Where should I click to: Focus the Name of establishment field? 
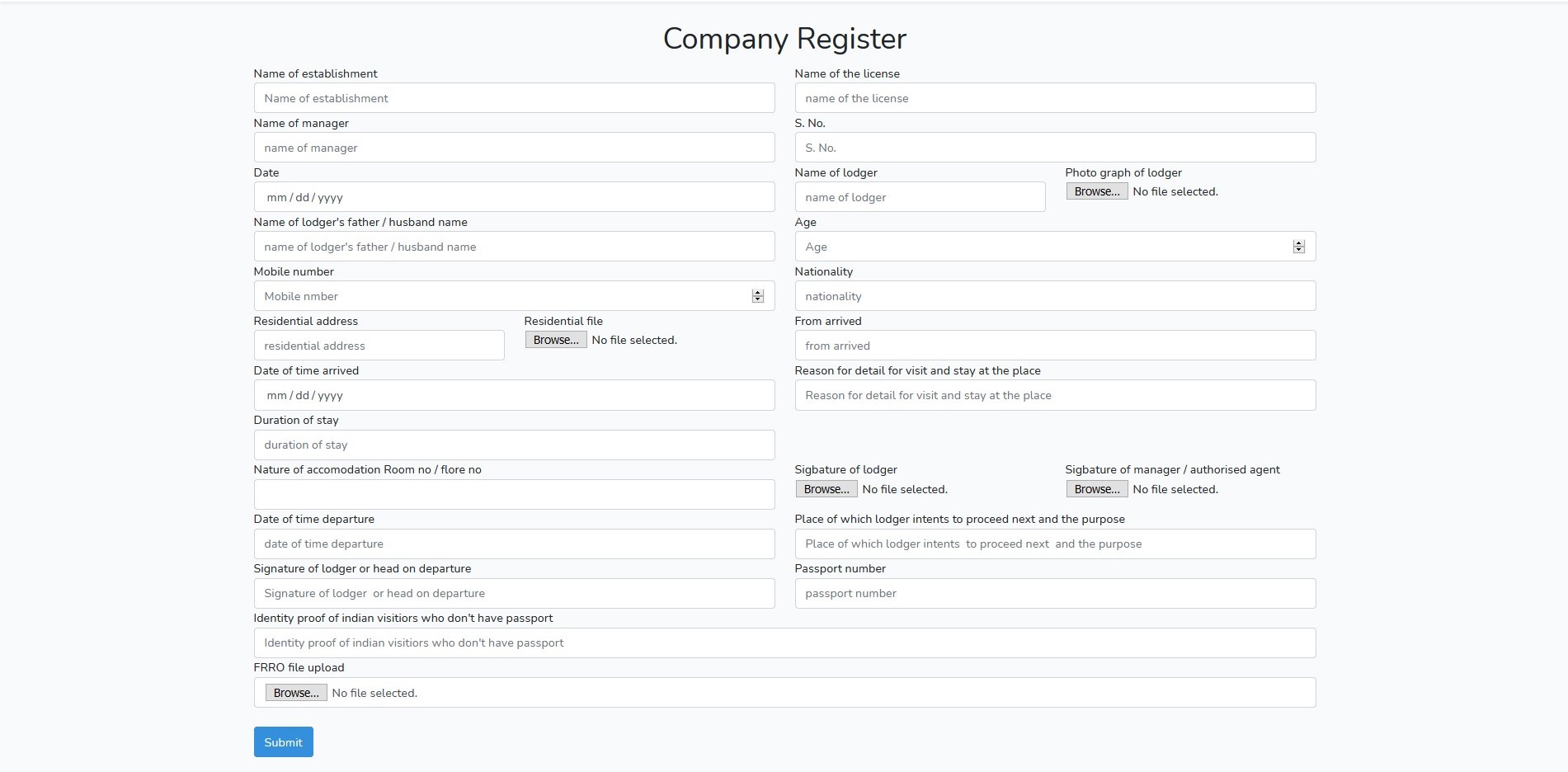pyautogui.click(x=514, y=98)
